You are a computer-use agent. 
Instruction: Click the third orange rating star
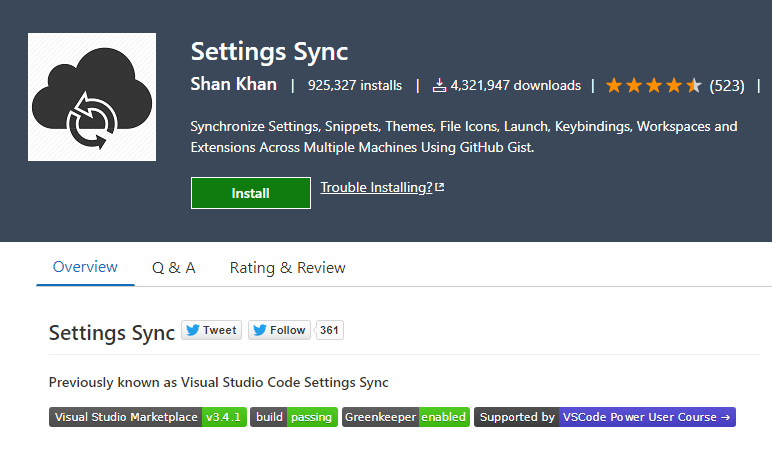654,86
